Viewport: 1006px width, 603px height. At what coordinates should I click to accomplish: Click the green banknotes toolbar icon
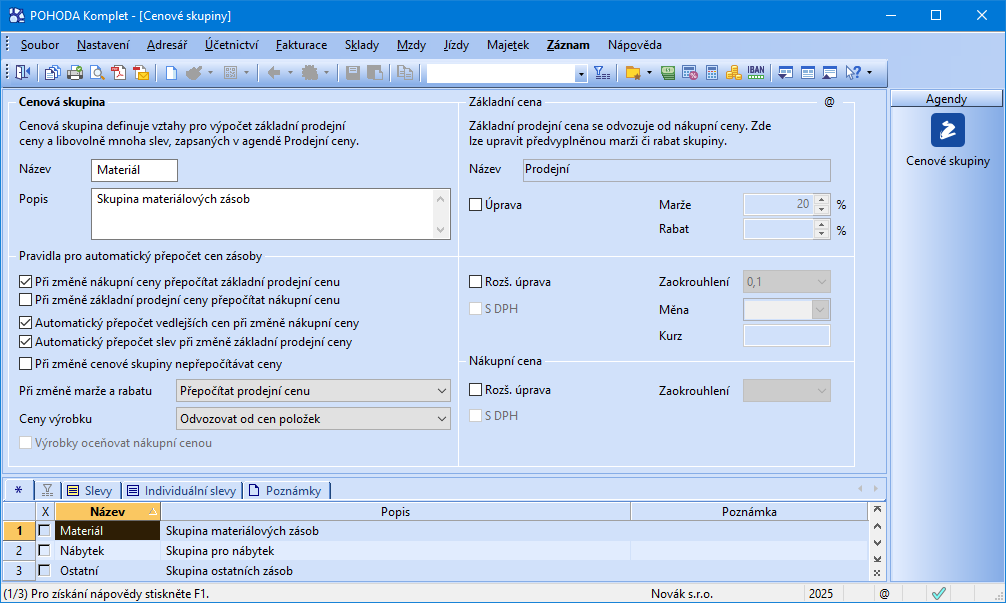pyautogui.click(x=668, y=72)
